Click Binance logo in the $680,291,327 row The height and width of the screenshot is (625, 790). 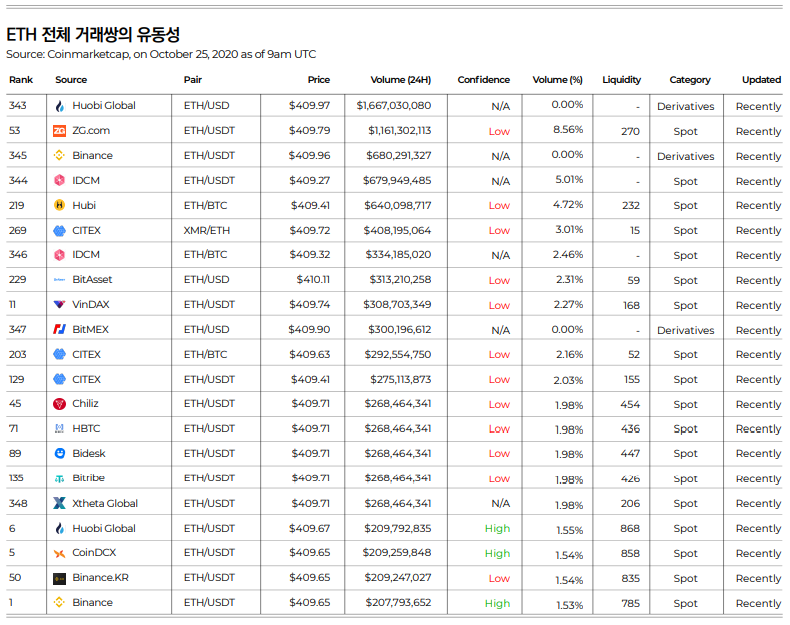pos(59,156)
